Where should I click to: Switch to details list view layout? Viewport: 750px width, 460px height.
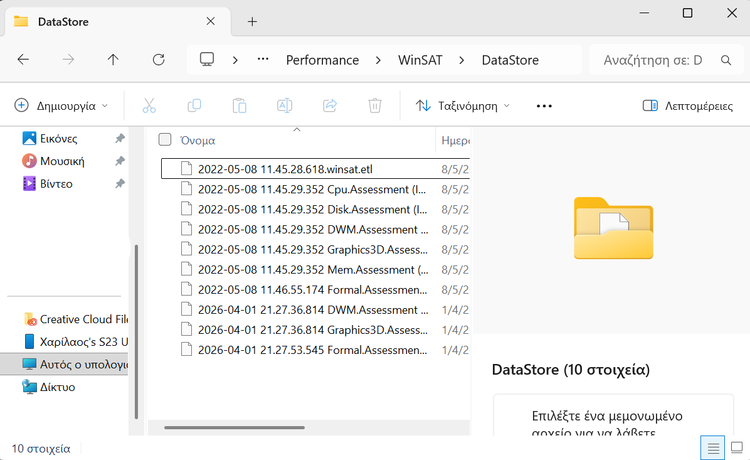point(712,447)
